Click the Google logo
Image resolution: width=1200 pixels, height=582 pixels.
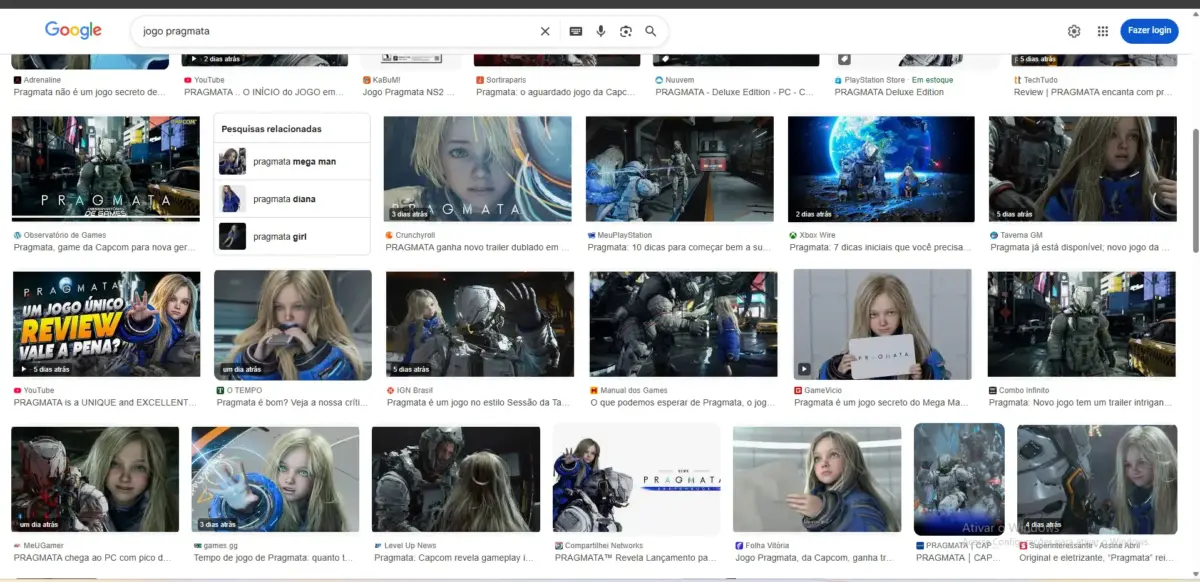(x=73, y=30)
